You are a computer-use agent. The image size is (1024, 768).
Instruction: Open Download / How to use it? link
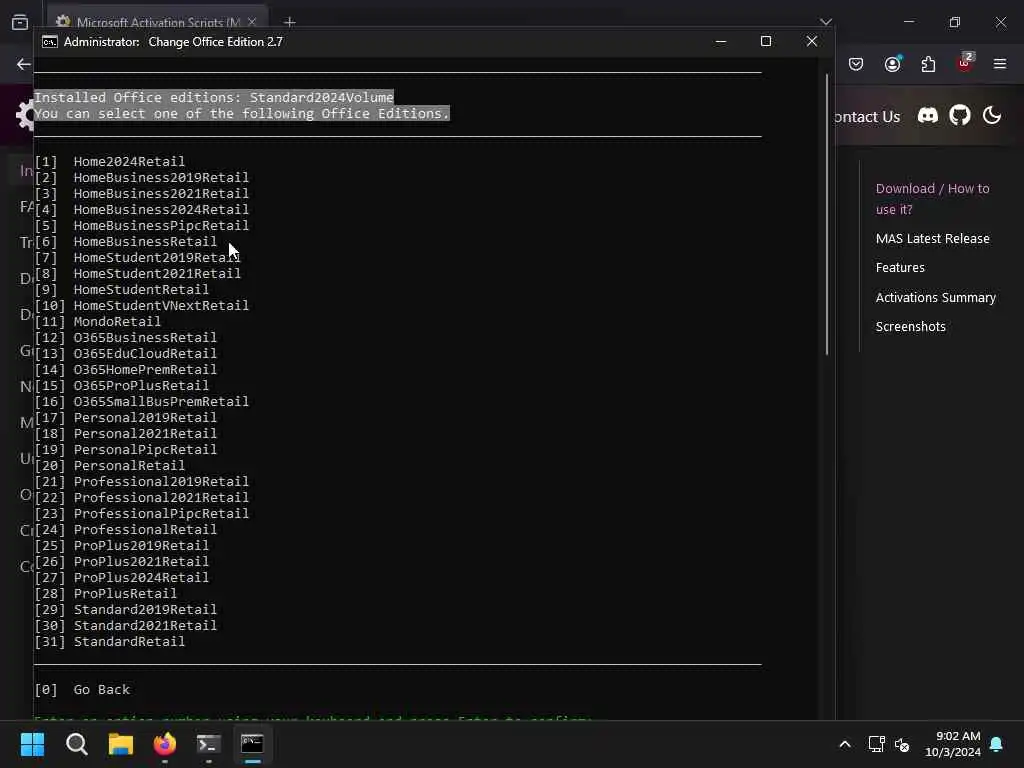(x=933, y=199)
